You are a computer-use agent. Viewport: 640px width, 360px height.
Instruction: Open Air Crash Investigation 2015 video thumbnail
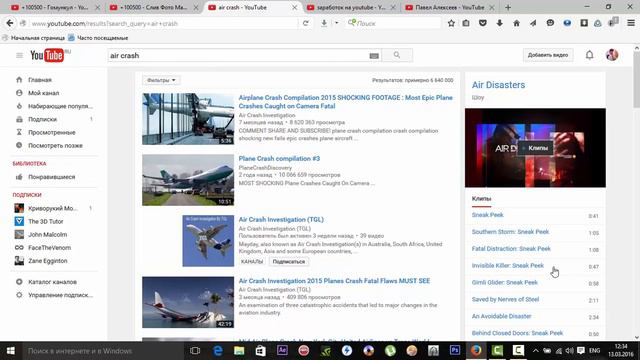pos(188,302)
